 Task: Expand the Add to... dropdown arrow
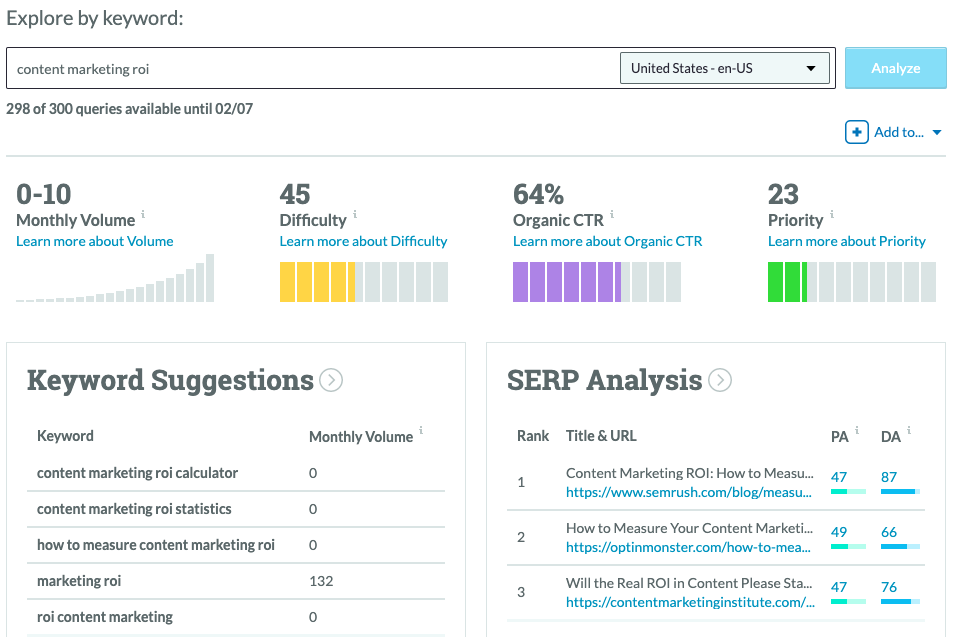(937, 133)
